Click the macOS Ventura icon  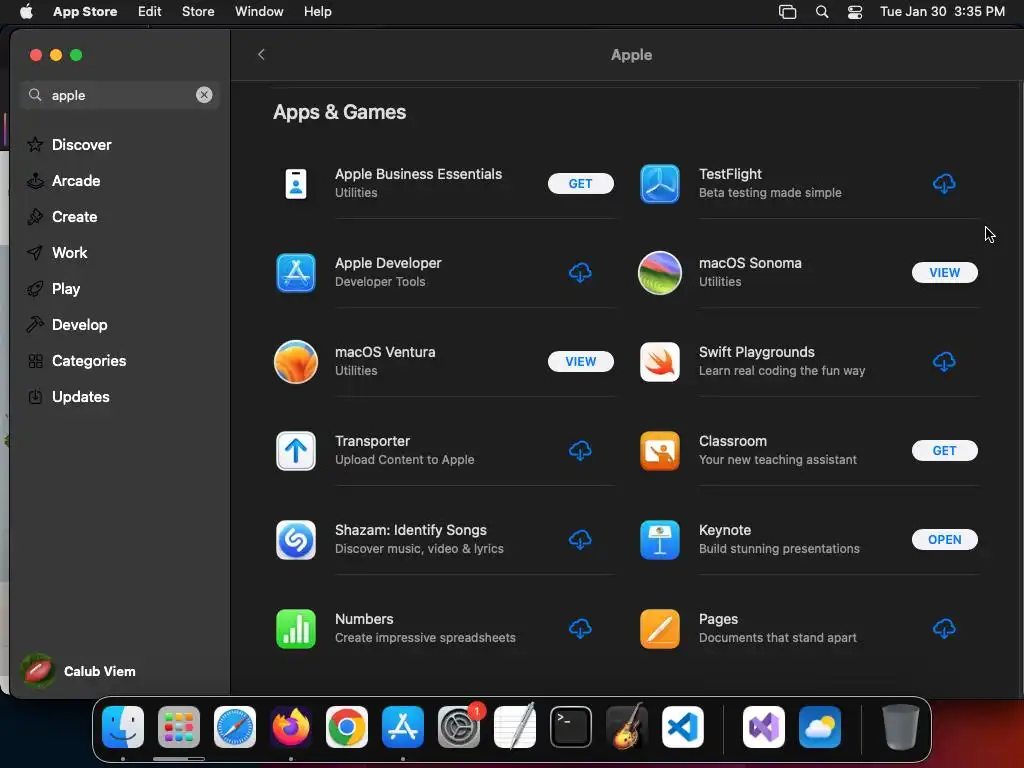pyautogui.click(x=296, y=361)
